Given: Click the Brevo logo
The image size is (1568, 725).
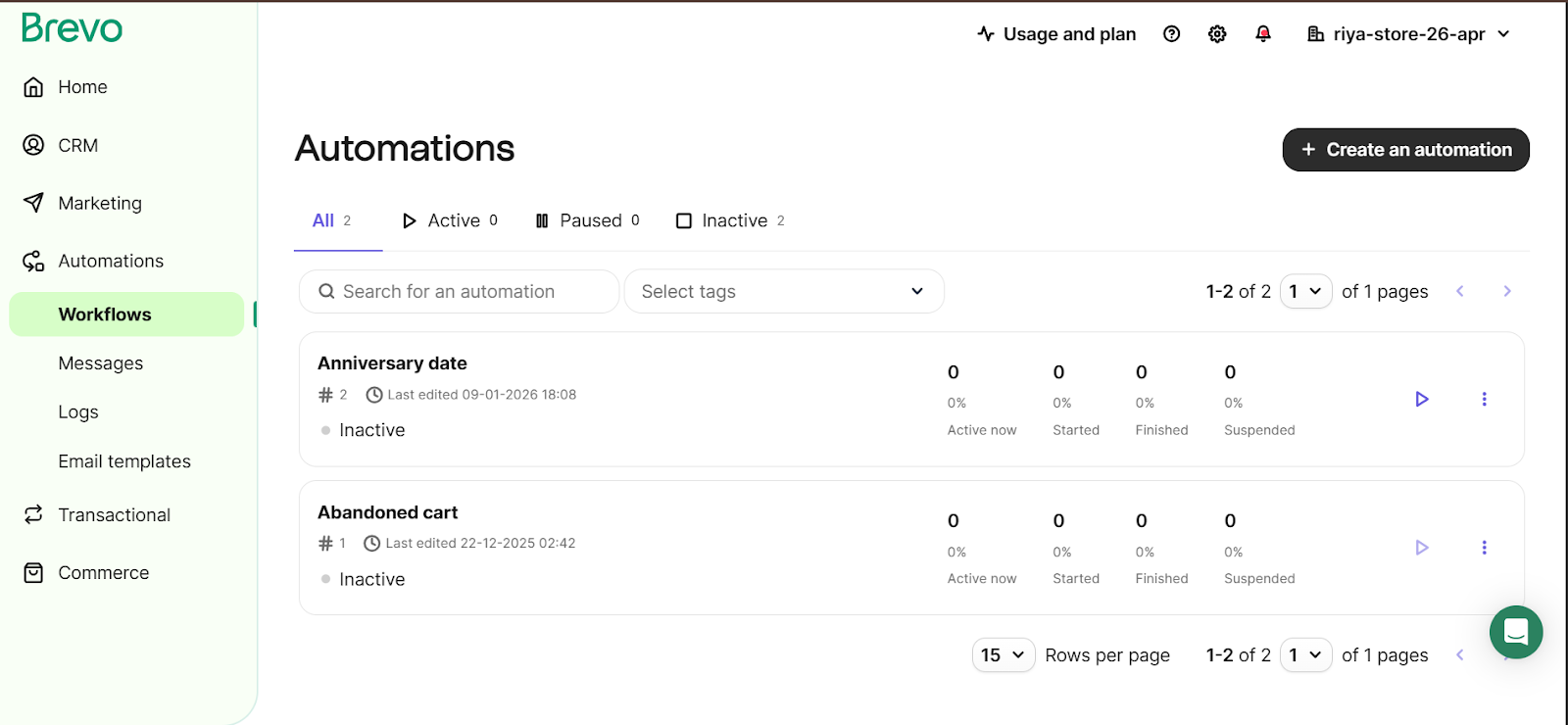Looking at the screenshot, I should (x=72, y=28).
